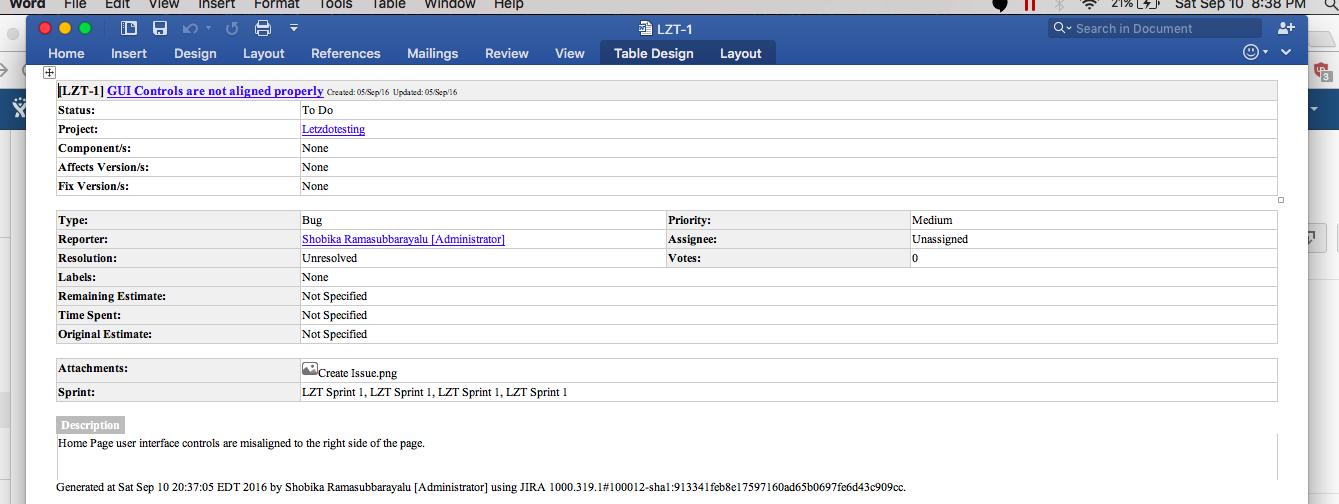Open the Window menu

click(x=450, y=5)
